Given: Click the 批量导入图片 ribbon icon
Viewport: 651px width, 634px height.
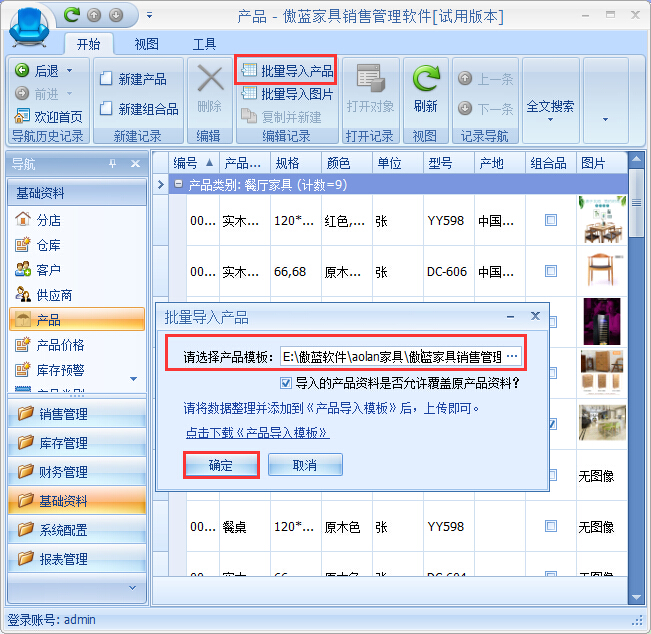Looking at the screenshot, I should point(249,94).
